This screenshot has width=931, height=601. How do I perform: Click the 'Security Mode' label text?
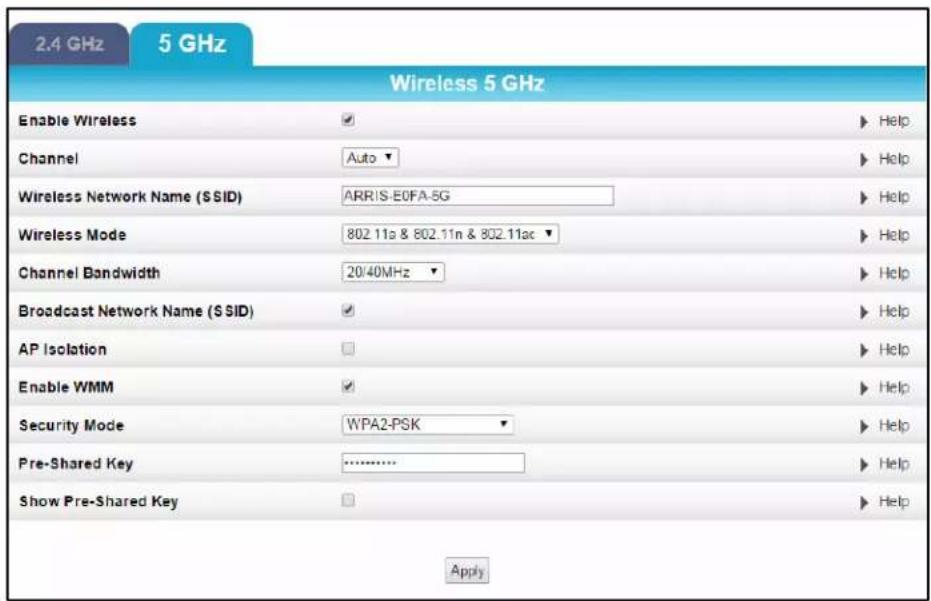coord(71,426)
